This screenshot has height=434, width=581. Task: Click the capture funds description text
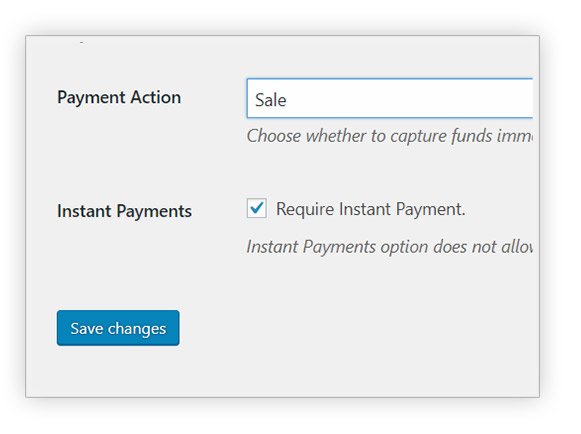(x=390, y=136)
